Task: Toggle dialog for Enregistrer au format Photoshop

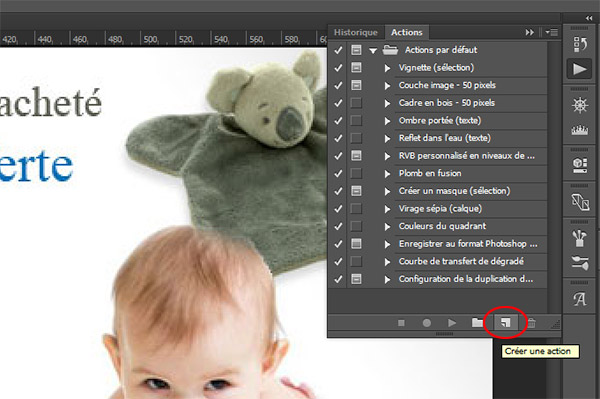Action: click(356, 244)
